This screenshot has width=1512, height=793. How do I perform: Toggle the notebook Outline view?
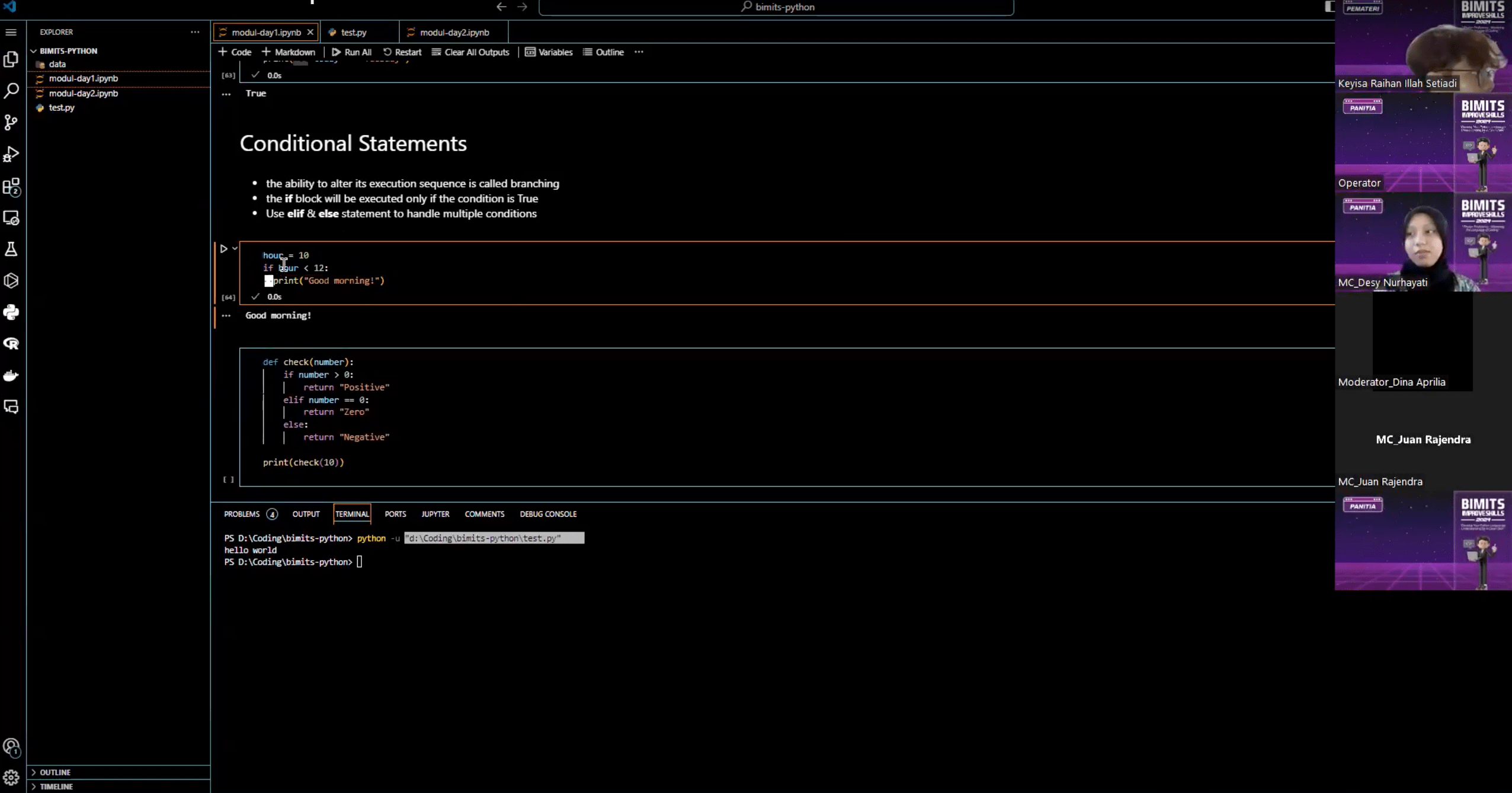pyautogui.click(x=603, y=52)
